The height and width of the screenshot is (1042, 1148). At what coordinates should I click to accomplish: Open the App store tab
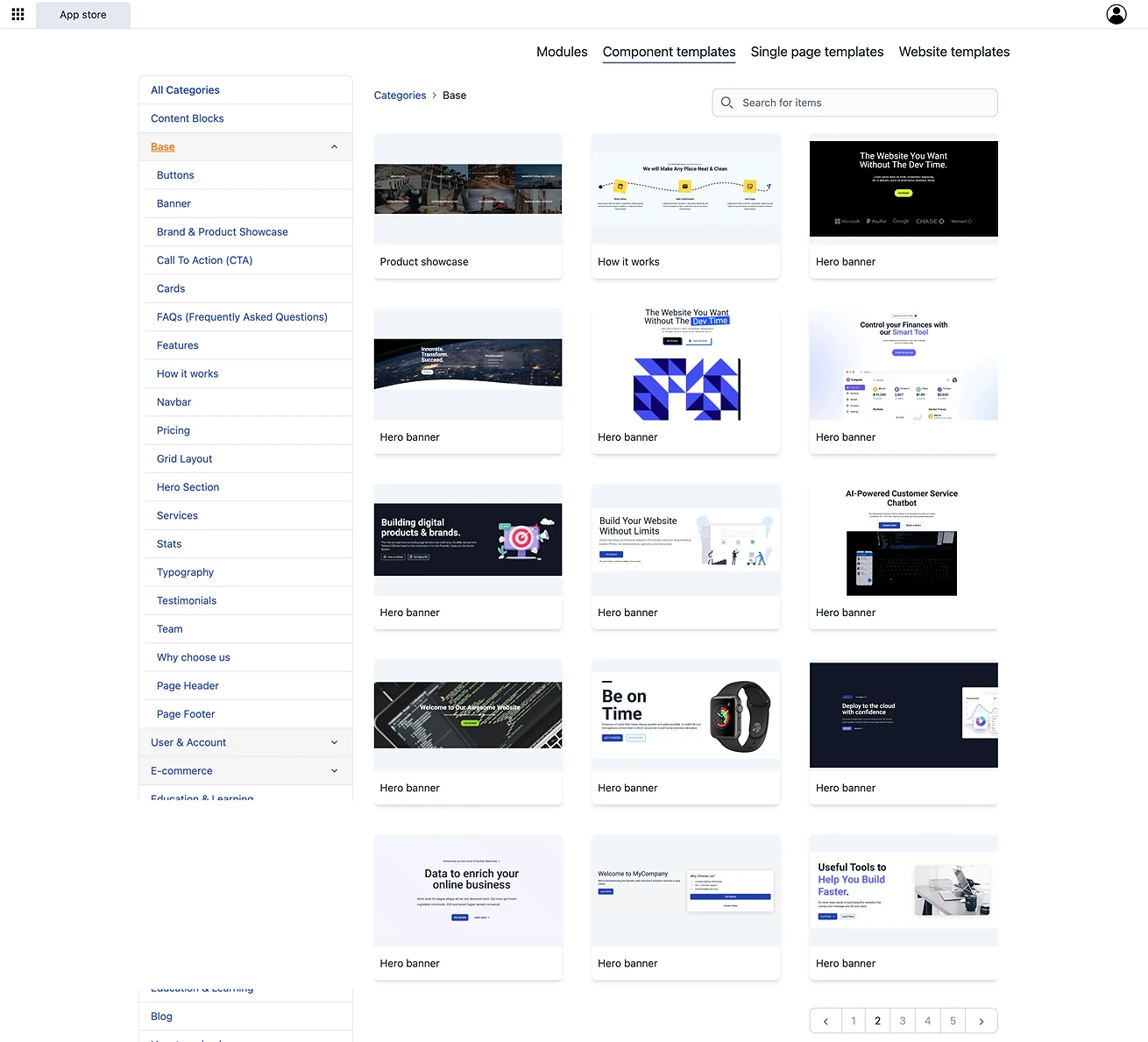pos(83,15)
